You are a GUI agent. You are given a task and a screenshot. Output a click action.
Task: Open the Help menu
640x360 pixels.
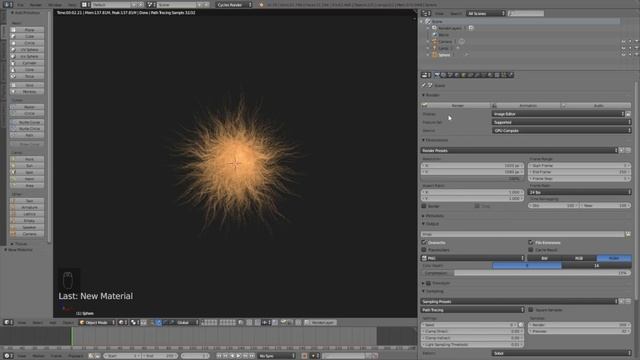[71, 4]
